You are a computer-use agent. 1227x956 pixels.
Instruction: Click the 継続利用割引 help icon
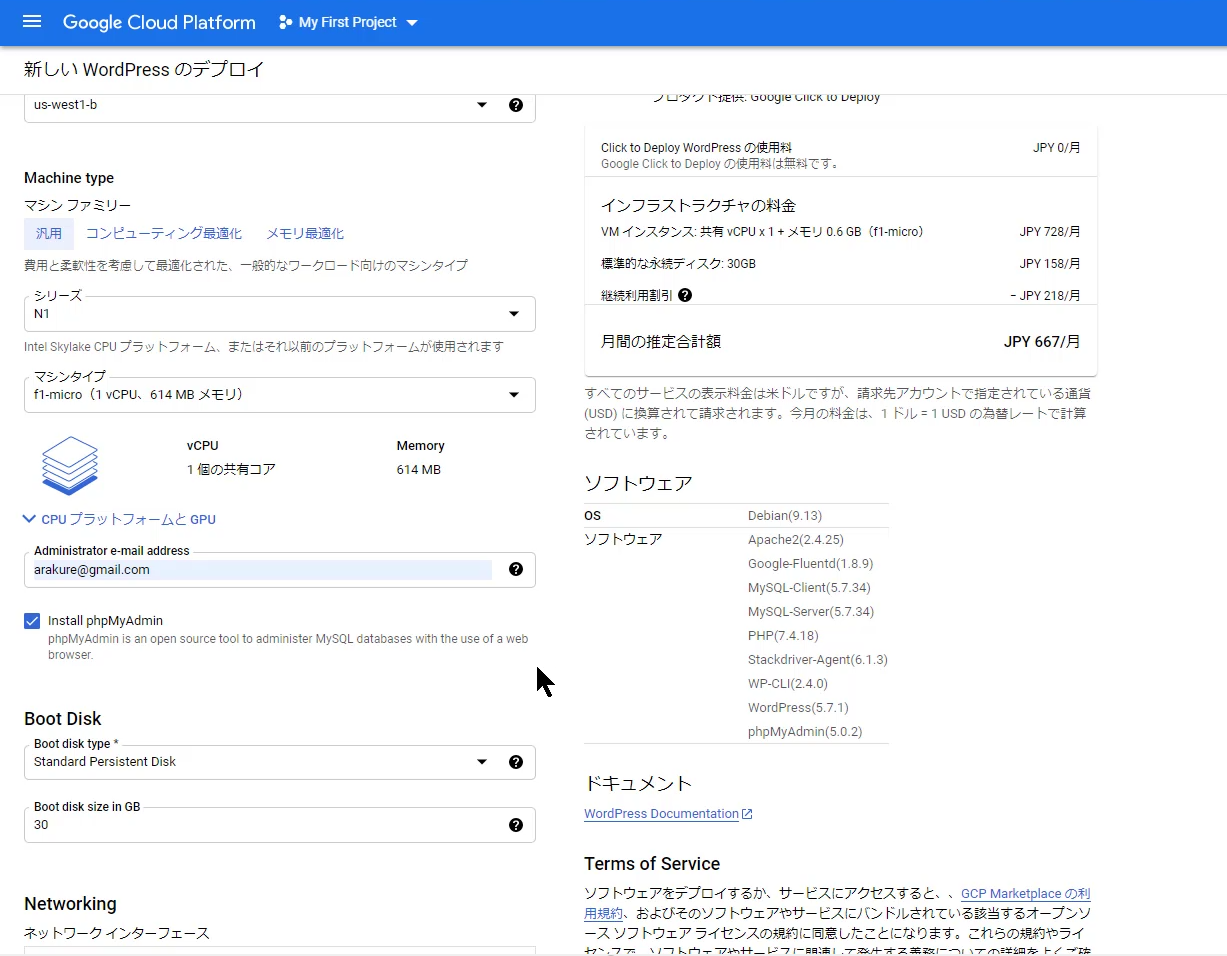pos(685,295)
